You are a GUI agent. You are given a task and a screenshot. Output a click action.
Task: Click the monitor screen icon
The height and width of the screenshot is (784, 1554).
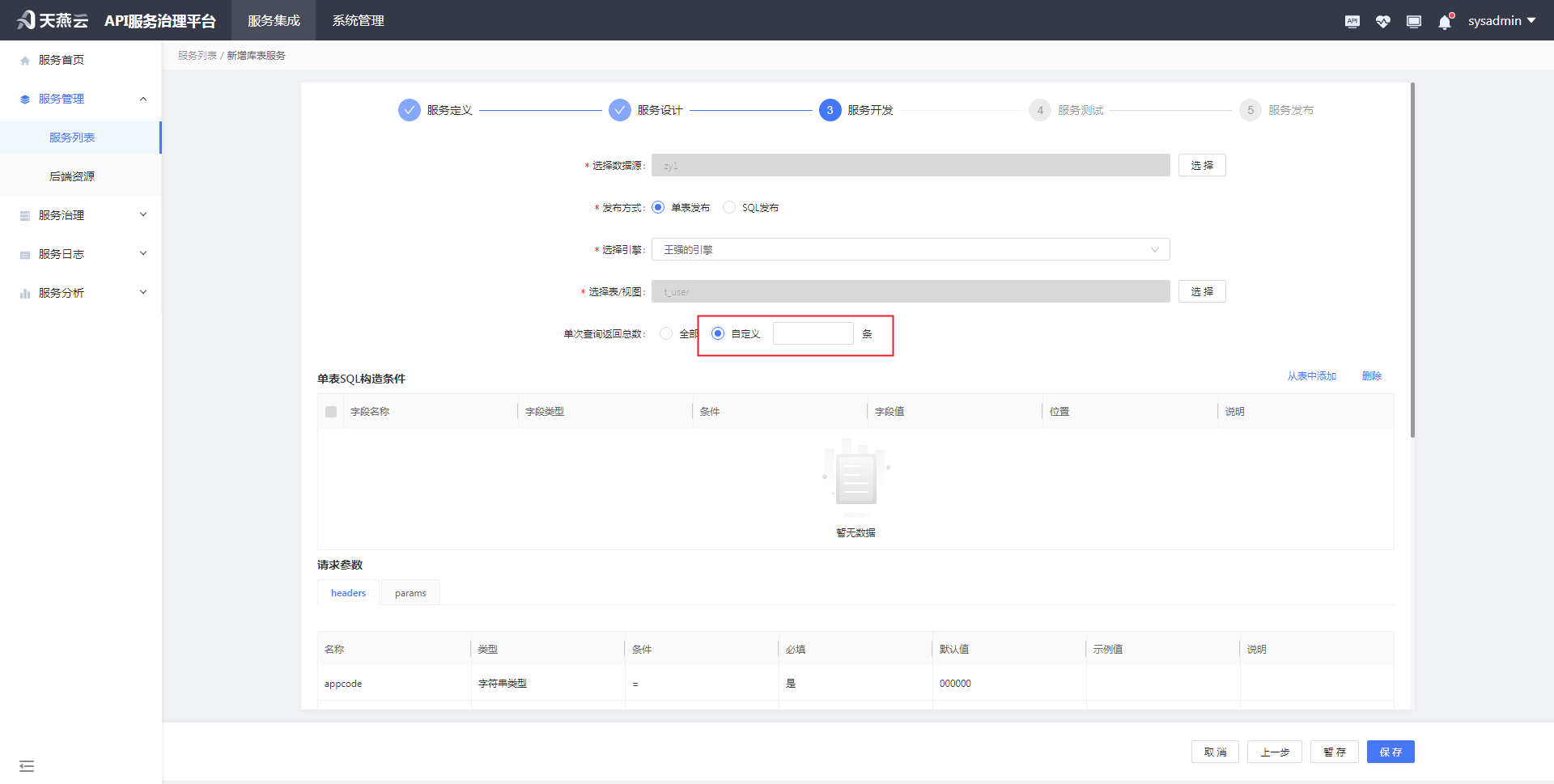coord(1413,21)
